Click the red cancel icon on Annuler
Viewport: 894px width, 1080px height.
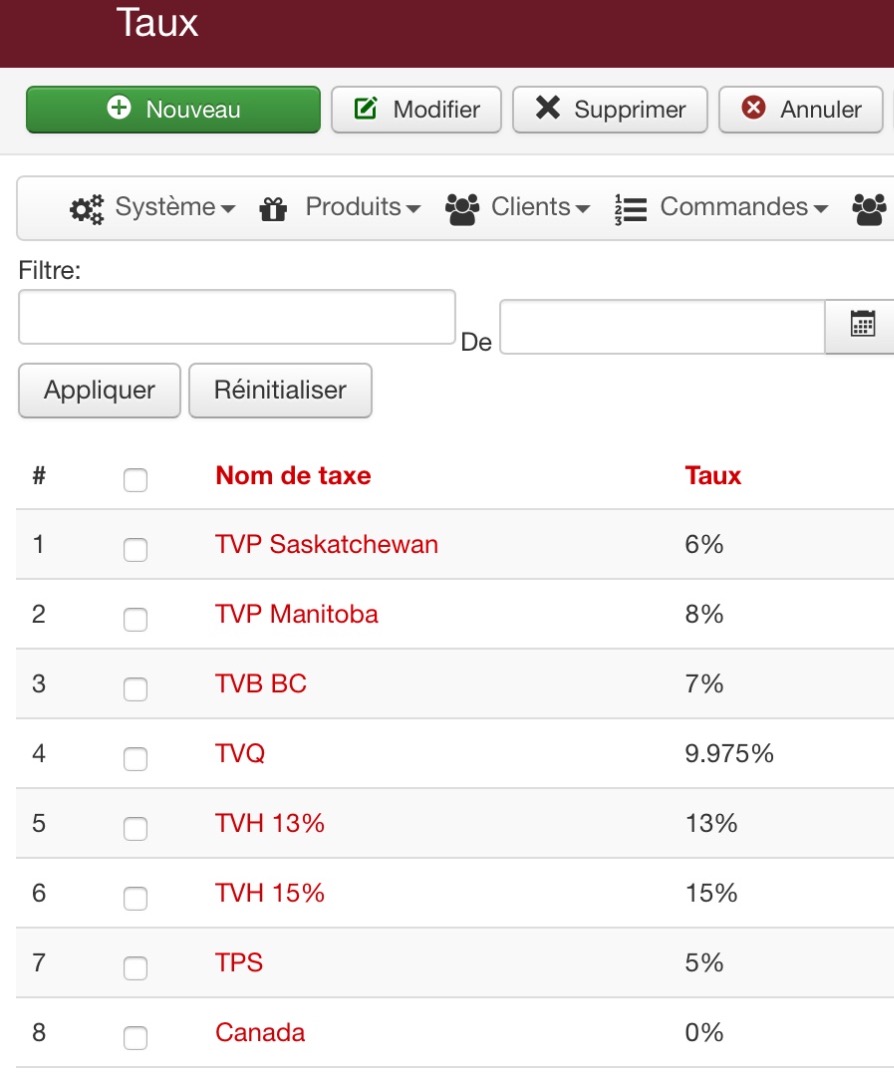(x=753, y=108)
